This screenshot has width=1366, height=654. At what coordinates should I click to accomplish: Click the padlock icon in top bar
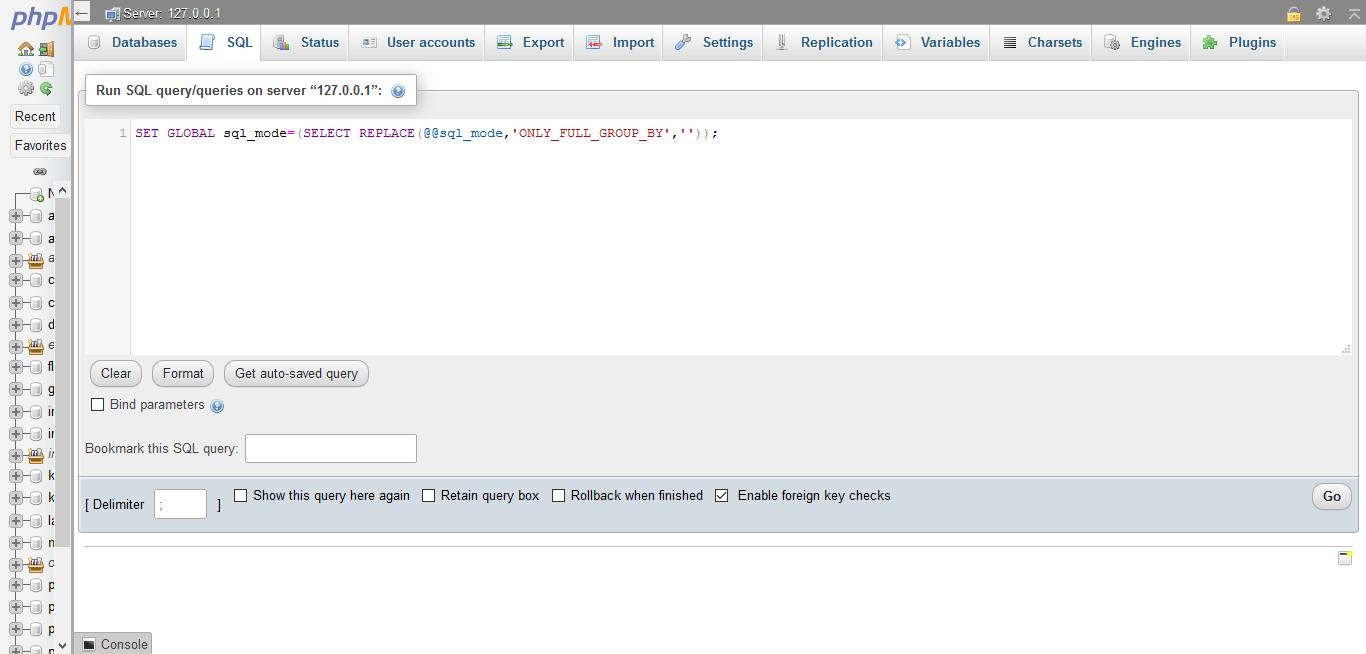pos(1294,13)
